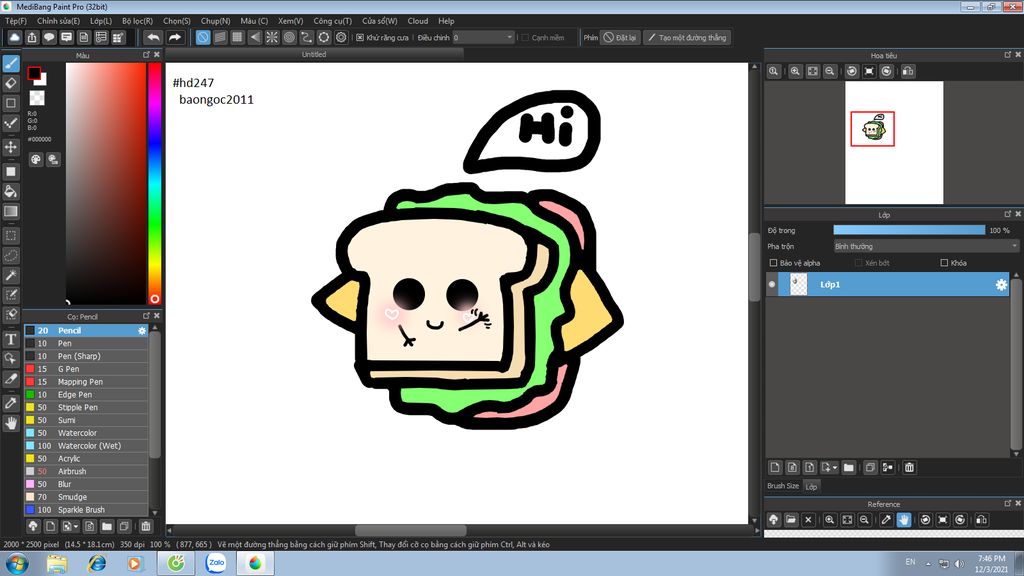This screenshot has height=576, width=1024.
Task: Toggle the Khử răng cưa anti-aliasing checkbox
Action: [360, 38]
